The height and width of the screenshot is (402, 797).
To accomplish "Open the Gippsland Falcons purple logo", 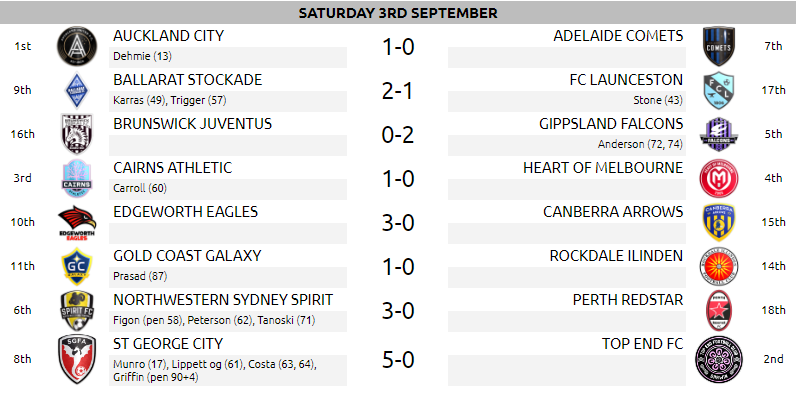I will pos(719,134).
